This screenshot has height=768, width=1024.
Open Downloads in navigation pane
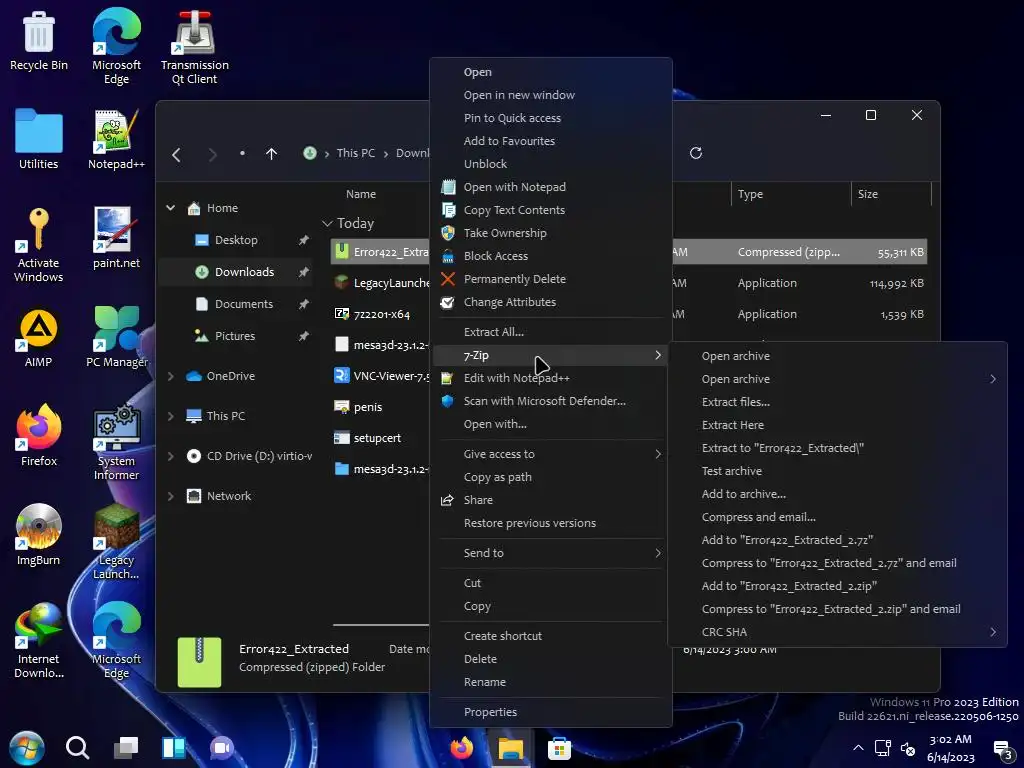click(235, 272)
